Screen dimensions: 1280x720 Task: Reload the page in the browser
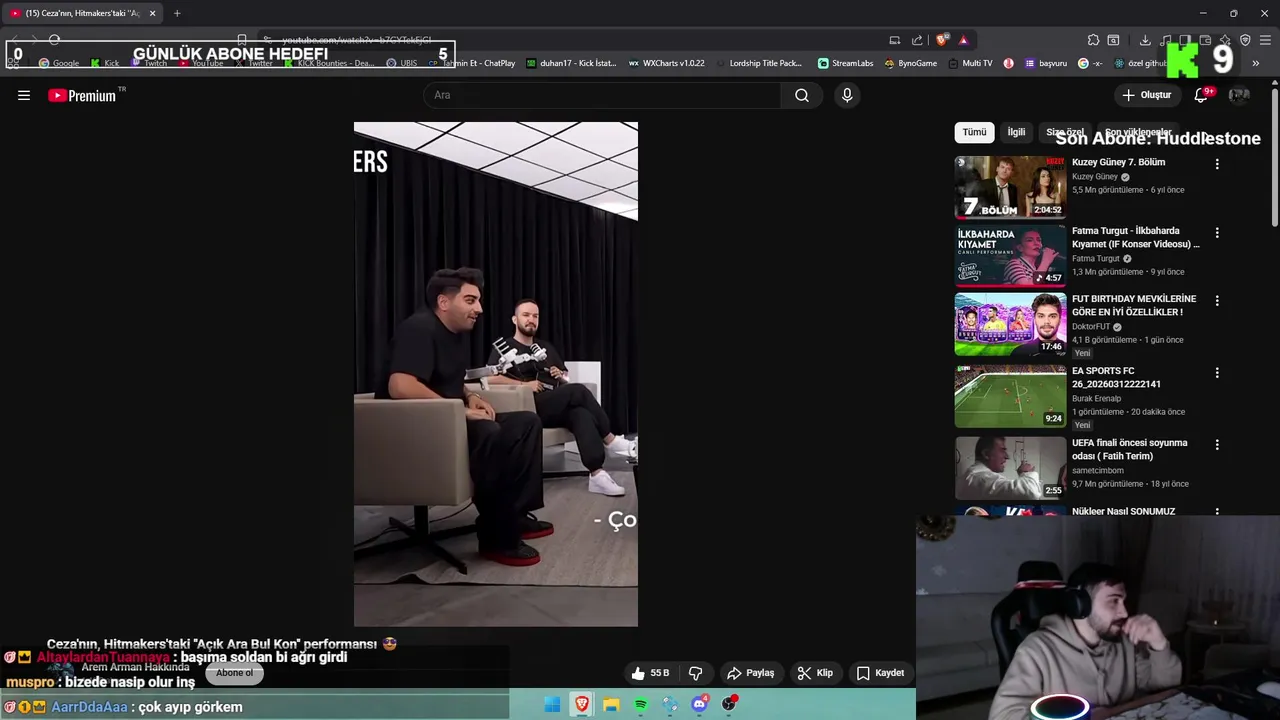coord(54,40)
